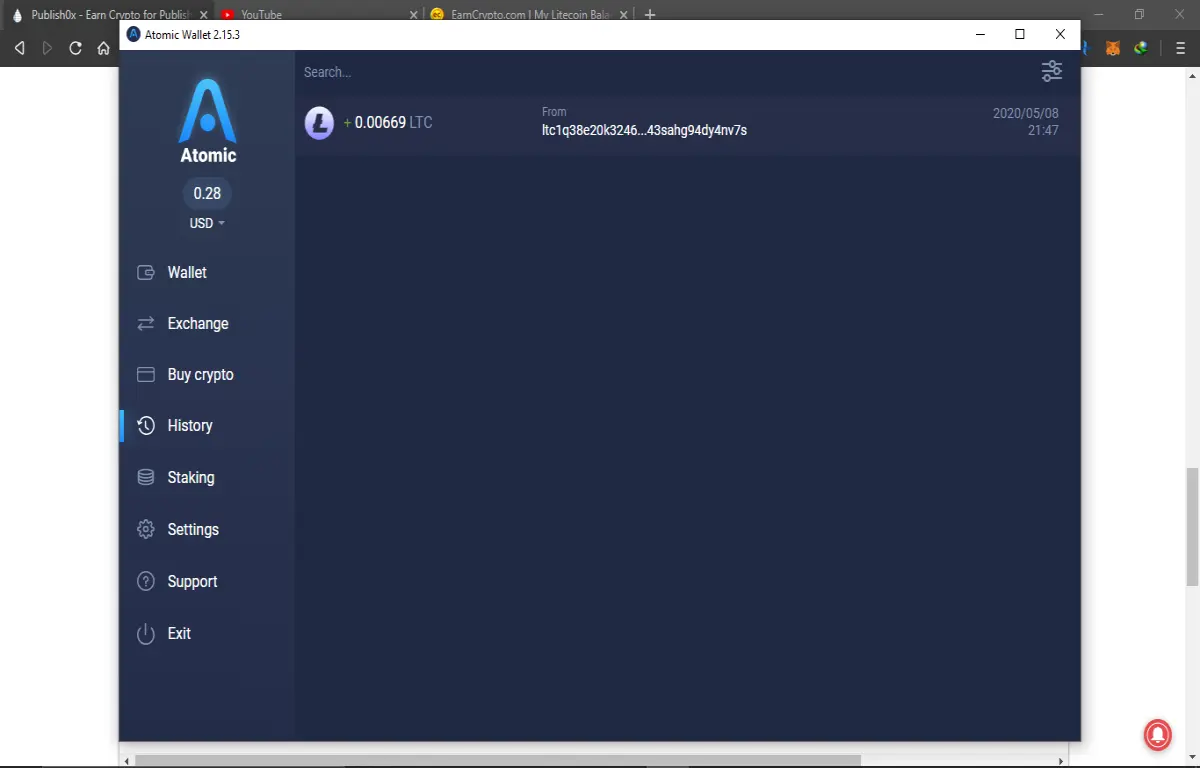The image size is (1200, 768).
Task: Click the Exit power icon
Action: point(146,633)
